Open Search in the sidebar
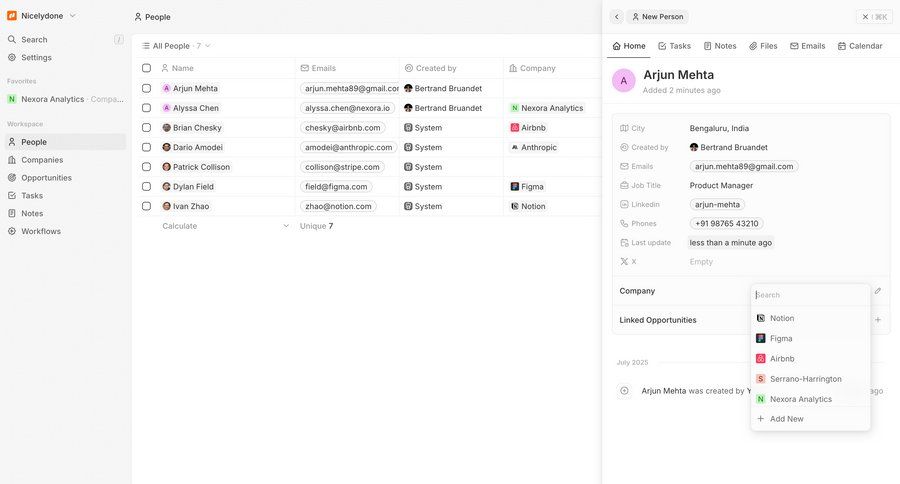The height and width of the screenshot is (484, 900). pos(65,40)
